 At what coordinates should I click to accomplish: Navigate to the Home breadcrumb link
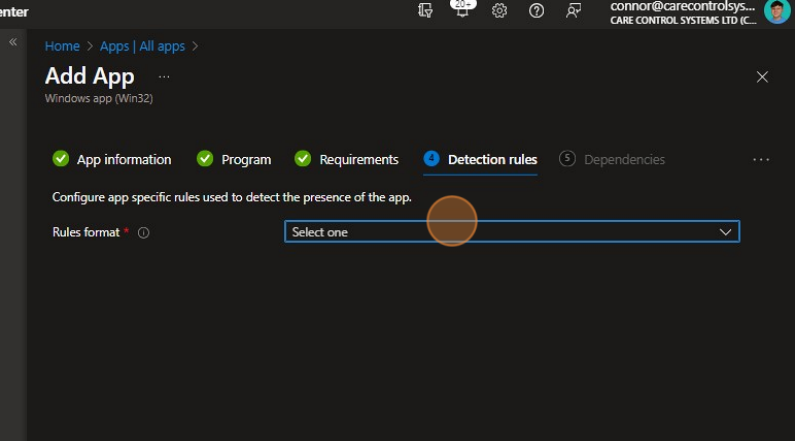pos(62,46)
